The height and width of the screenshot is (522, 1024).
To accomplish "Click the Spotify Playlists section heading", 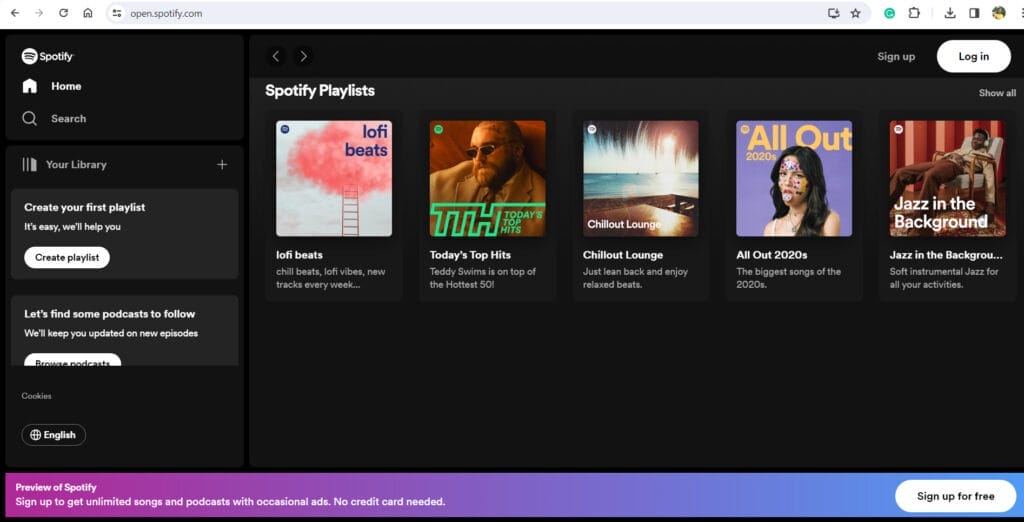I will coord(320,91).
